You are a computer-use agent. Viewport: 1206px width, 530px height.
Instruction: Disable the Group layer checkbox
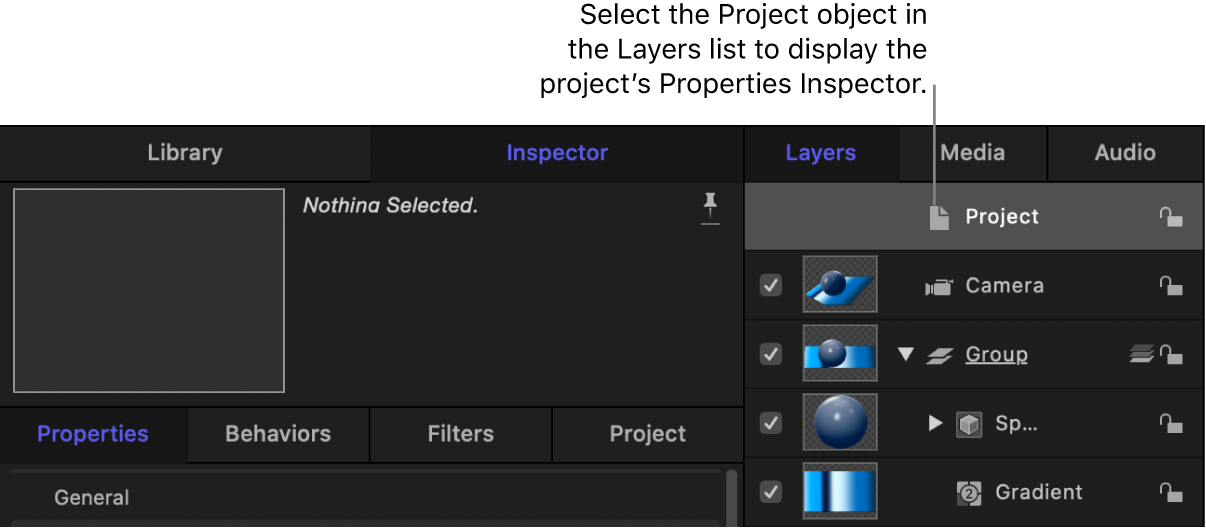point(771,354)
